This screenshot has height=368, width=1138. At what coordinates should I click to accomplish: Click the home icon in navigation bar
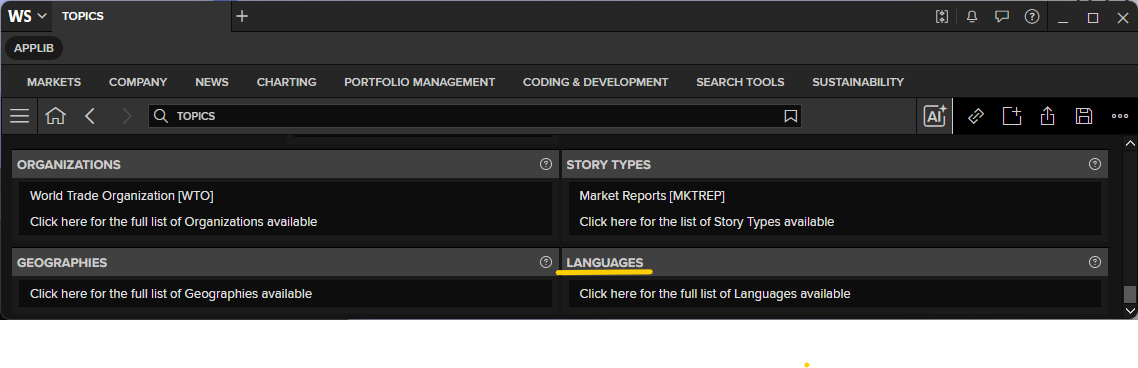55,115
